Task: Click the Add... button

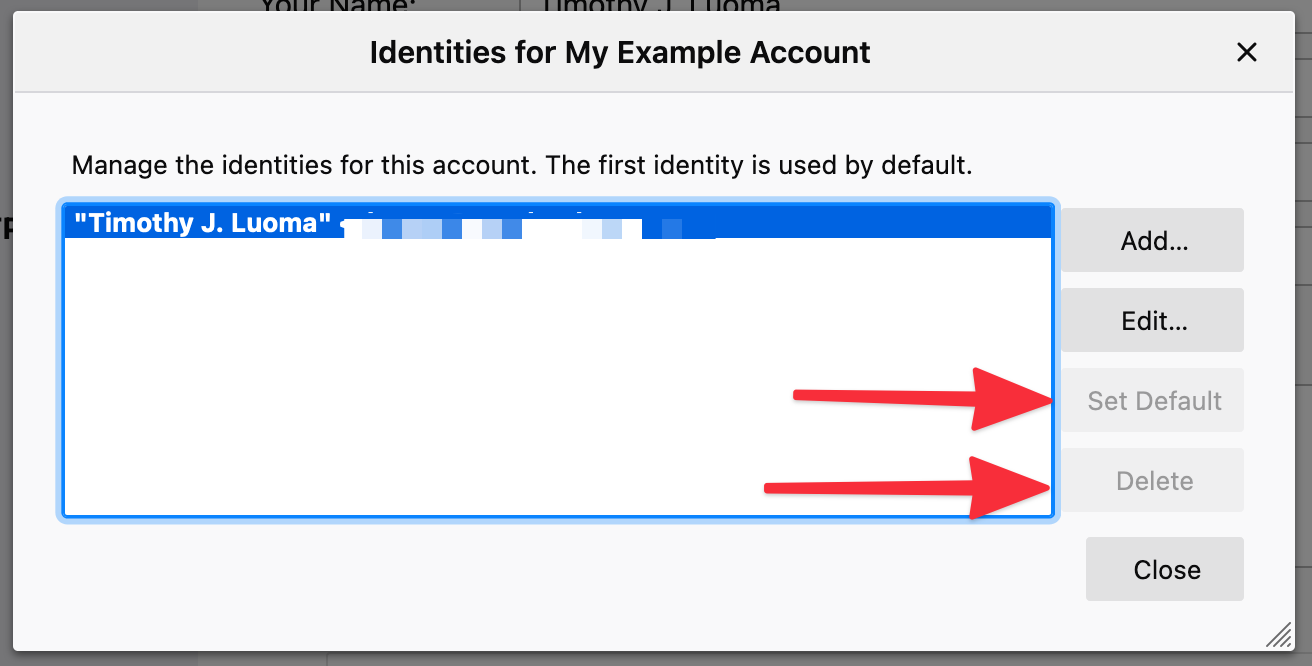Action: click(x=1152, y=240)
